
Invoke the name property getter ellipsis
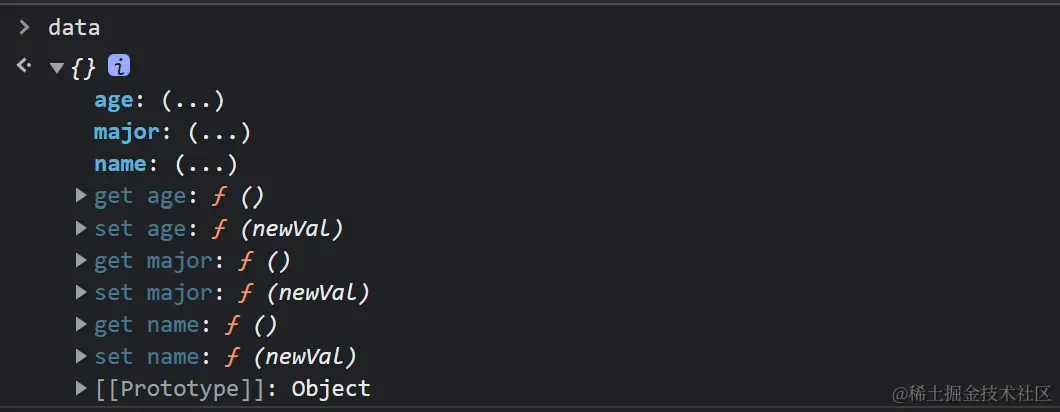(206, 164)
